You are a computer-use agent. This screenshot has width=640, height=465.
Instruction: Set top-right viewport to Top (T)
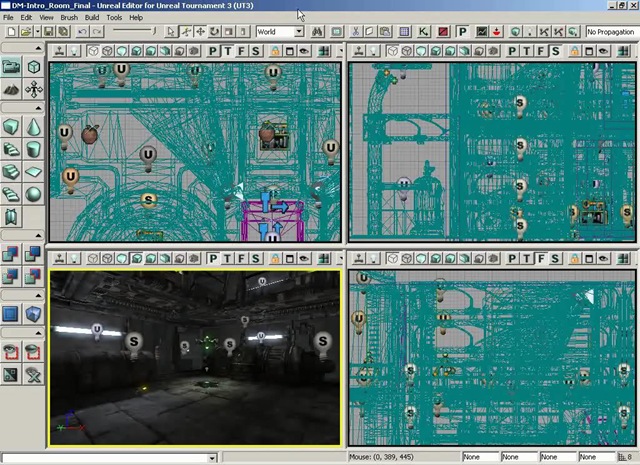click(x=527, y=51)
